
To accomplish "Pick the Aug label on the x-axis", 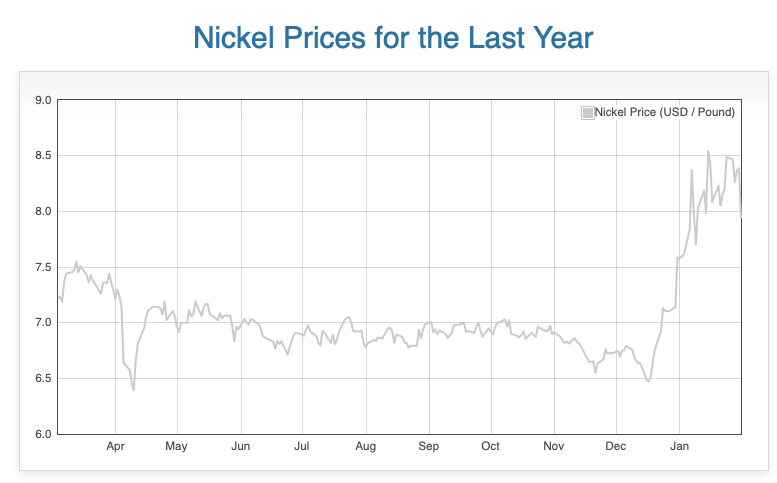I will pyautogui.click(x=365, y=446).
